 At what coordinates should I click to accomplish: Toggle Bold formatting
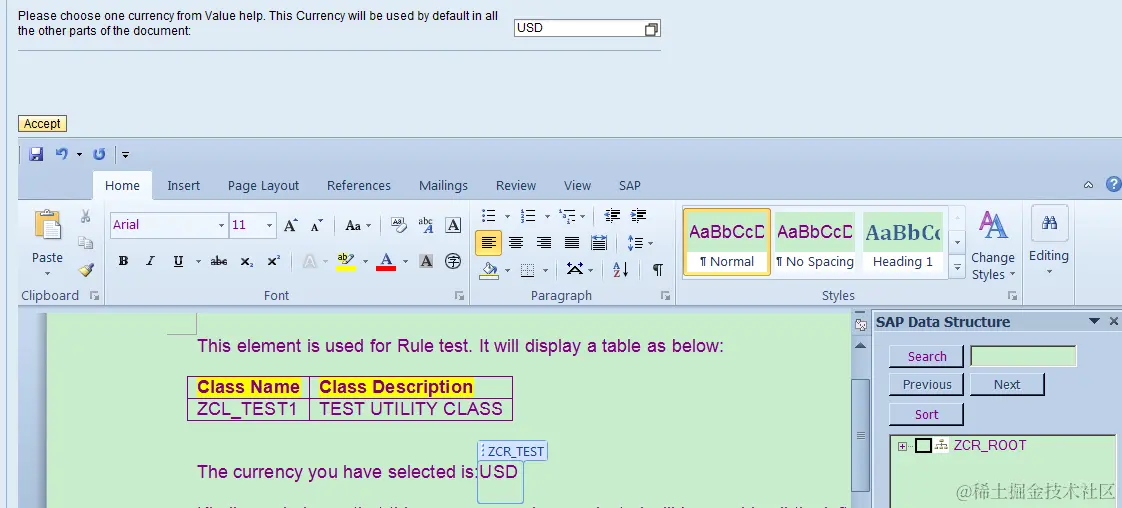point(123,261)
